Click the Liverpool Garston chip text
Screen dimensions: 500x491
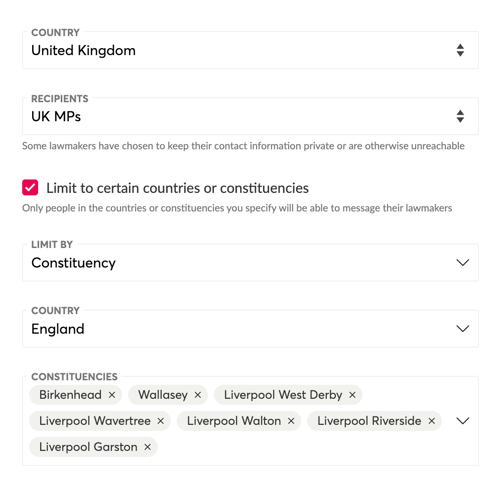click(x=88, y=447)
